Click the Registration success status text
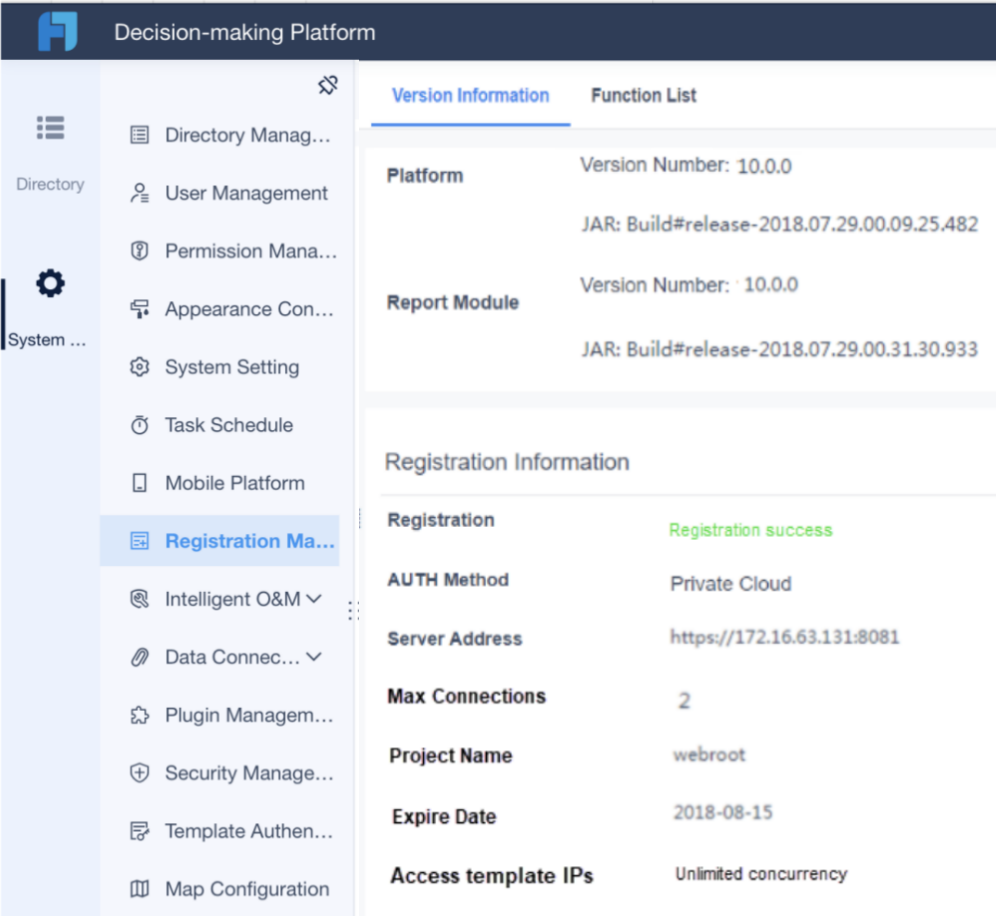The height and width of the screenshot is (916, 996). tap(751, 530)
